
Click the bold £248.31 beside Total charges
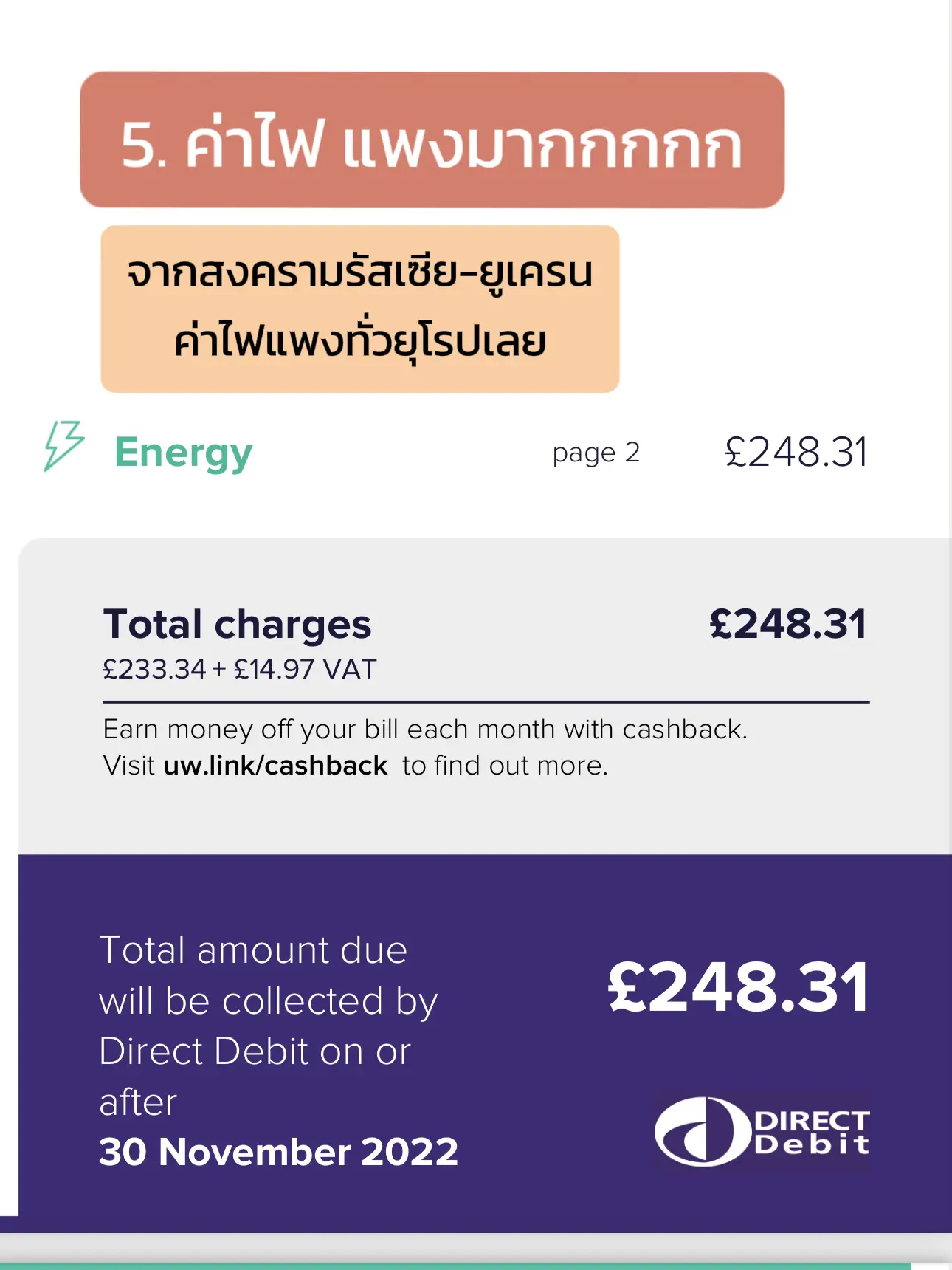click(x=787, y=625)
